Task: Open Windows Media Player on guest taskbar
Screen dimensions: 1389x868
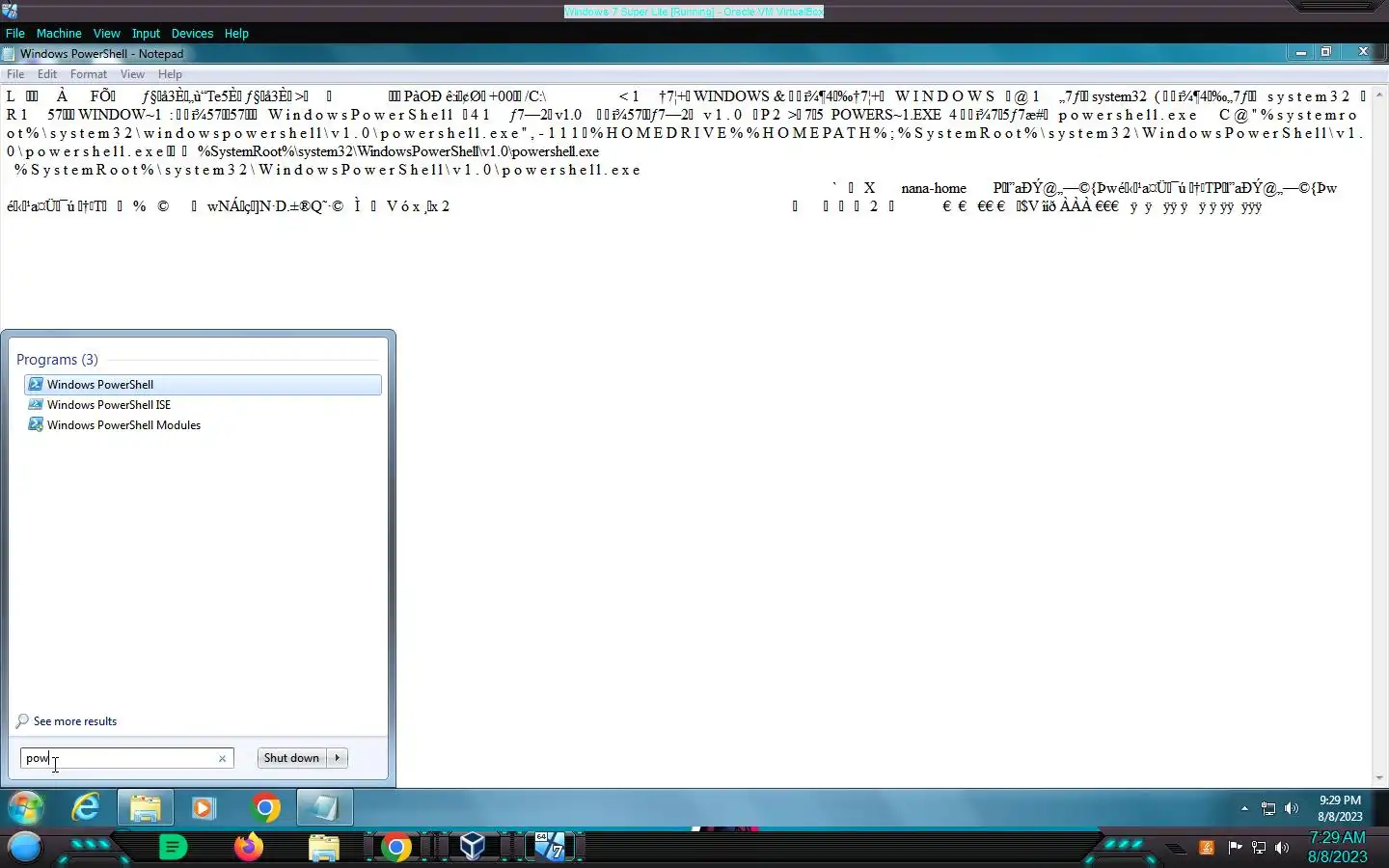Action: [x=204, y=807]
